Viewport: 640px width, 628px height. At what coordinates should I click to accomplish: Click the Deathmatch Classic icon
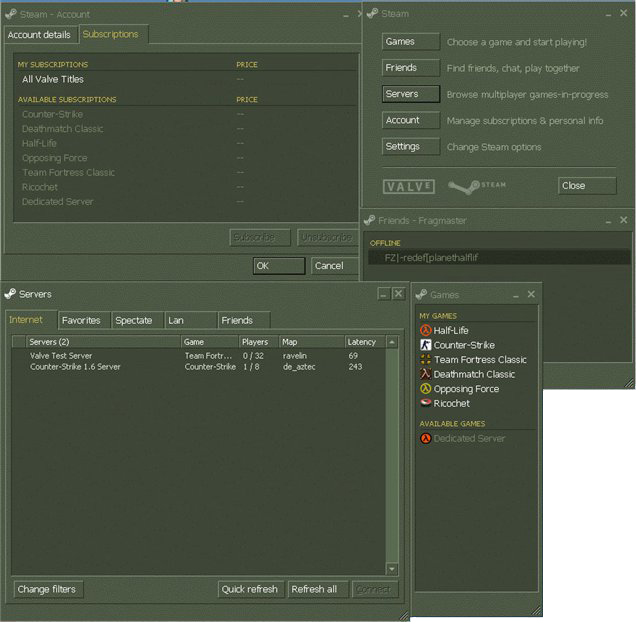(425, 374)
